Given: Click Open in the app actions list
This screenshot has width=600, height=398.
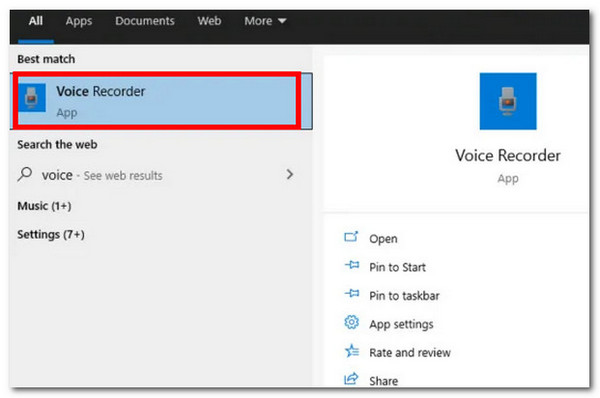Looking at the screenshot, I should (383, 239).
